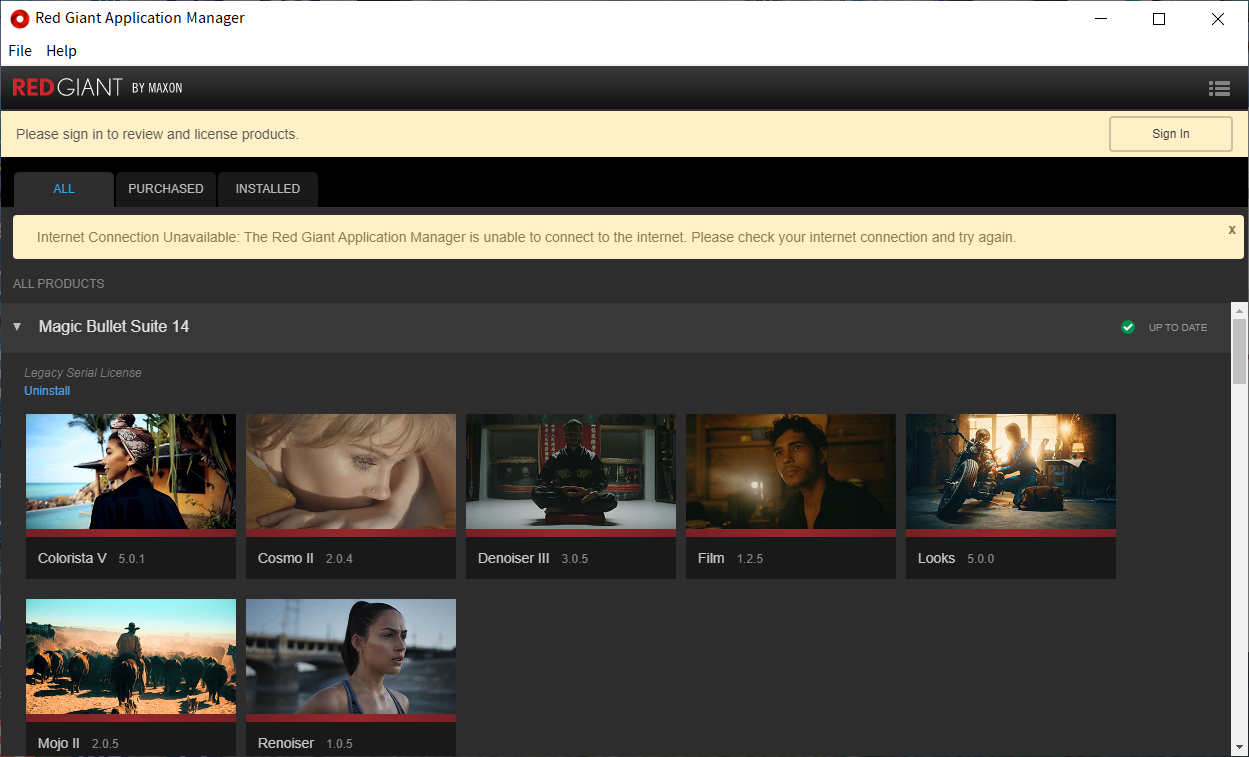
Task: Click the Red Giant title bar app icon
Action: coord(19,18)
